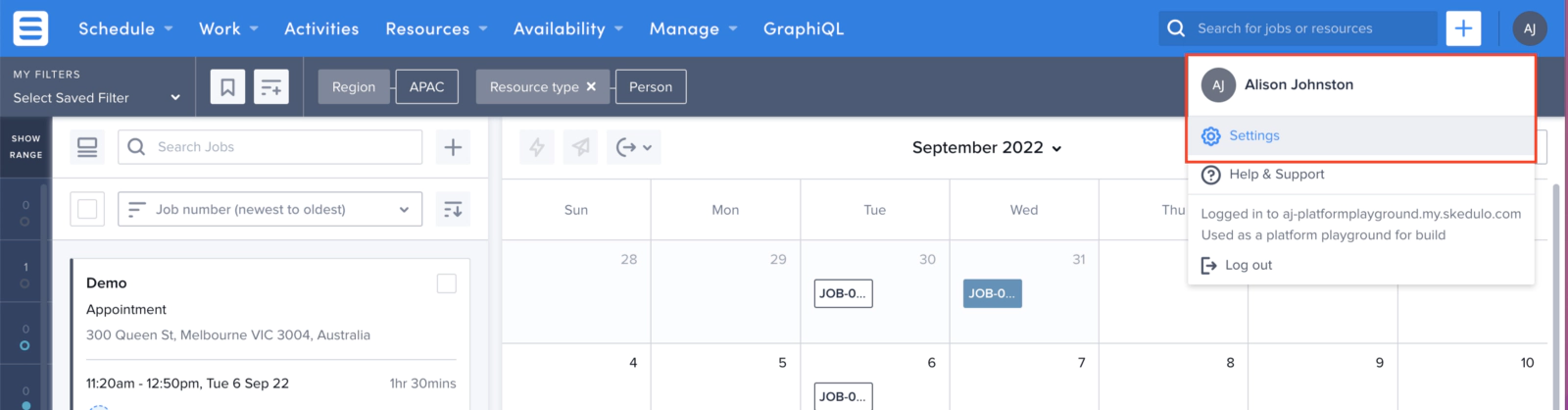
Task: Open the Select Saved Filter dropdown
Action: [x=97, y=97]
